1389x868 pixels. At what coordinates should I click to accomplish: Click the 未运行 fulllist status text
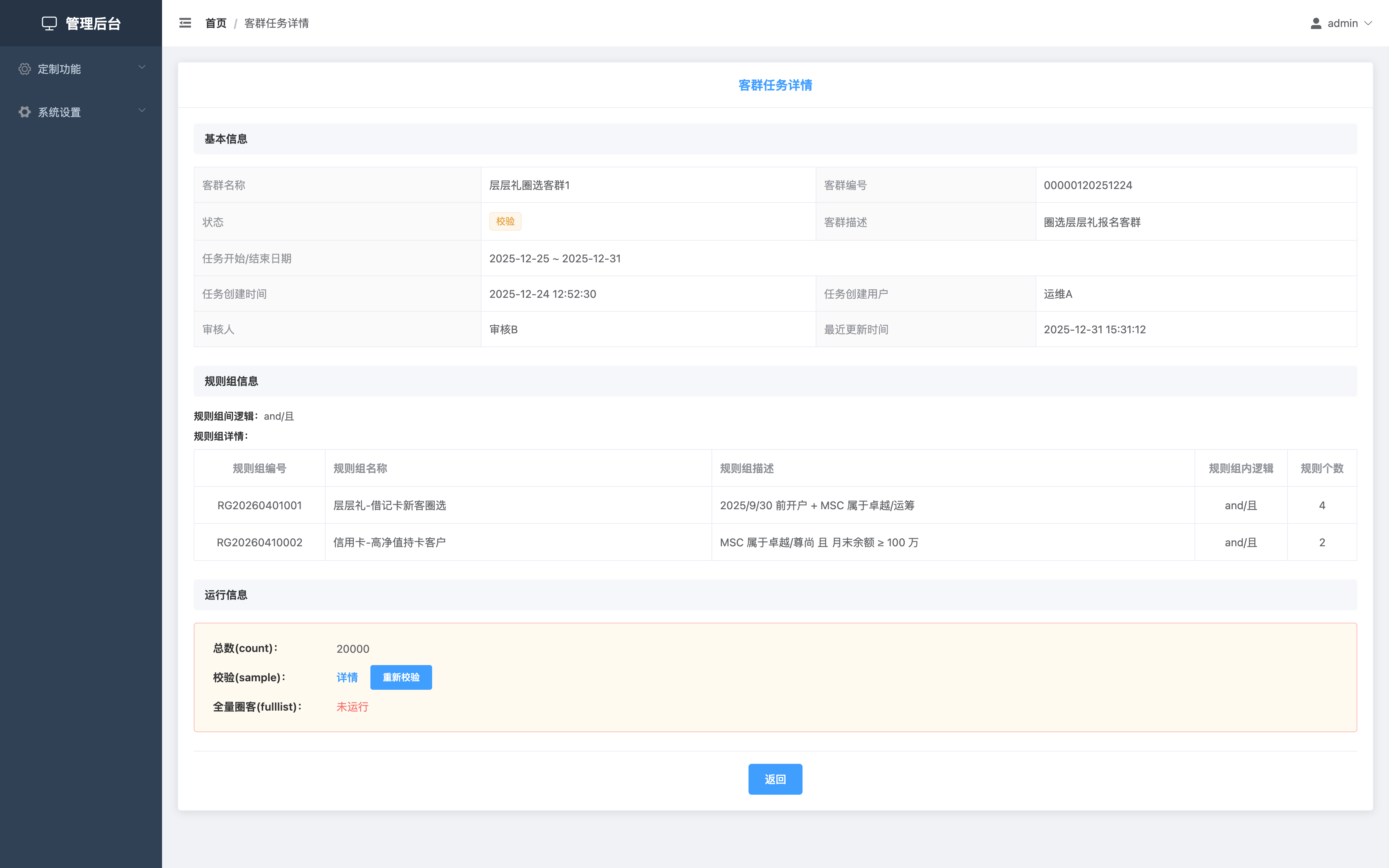click(x=352, y=707)
